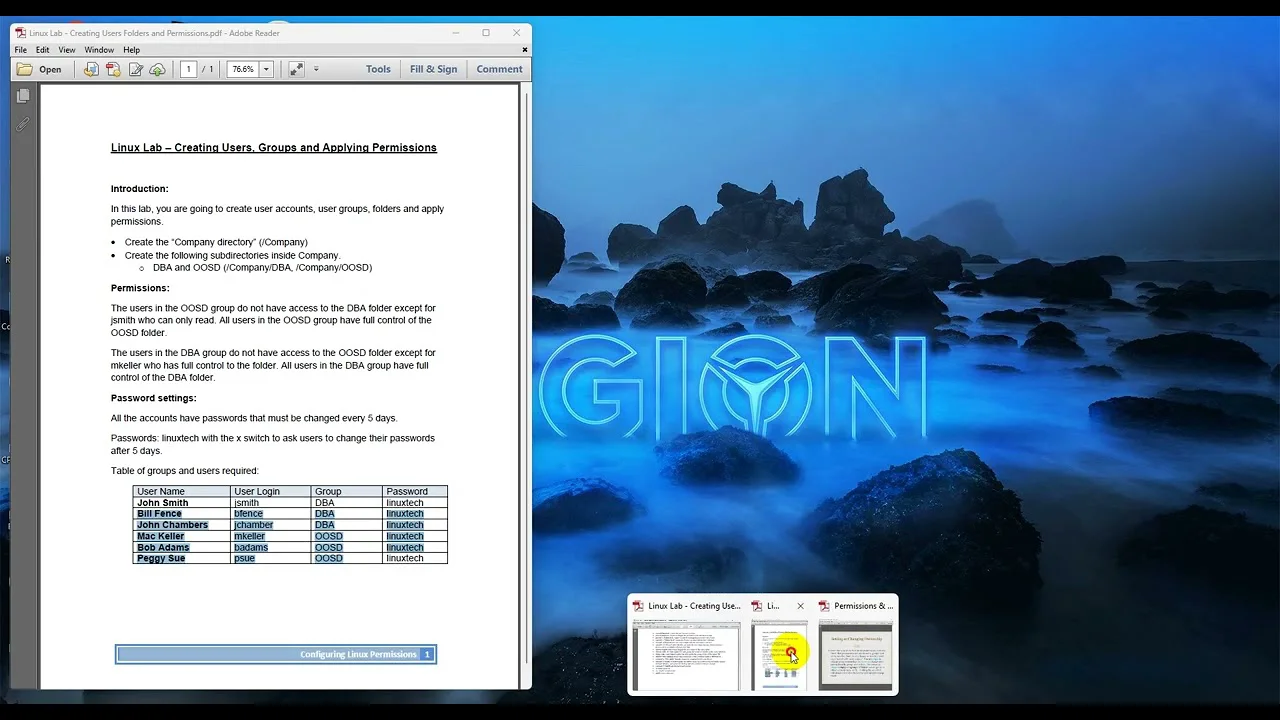Open the View menu
Viewport: 1280px width, 720px height.
click(67, 50)
